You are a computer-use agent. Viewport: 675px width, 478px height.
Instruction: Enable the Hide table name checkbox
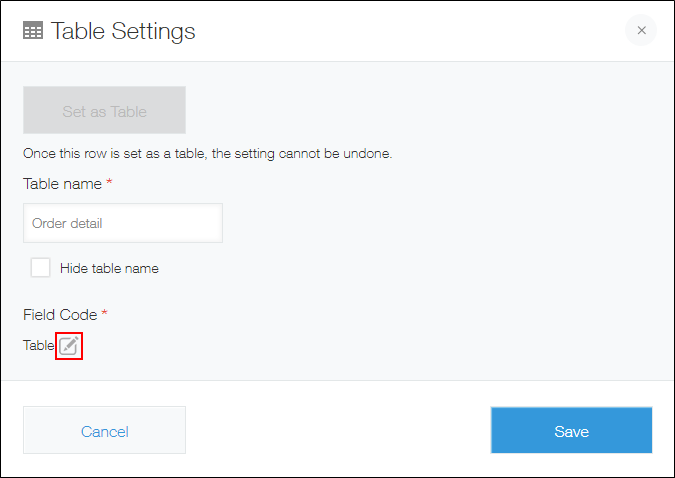pos(40,268)
